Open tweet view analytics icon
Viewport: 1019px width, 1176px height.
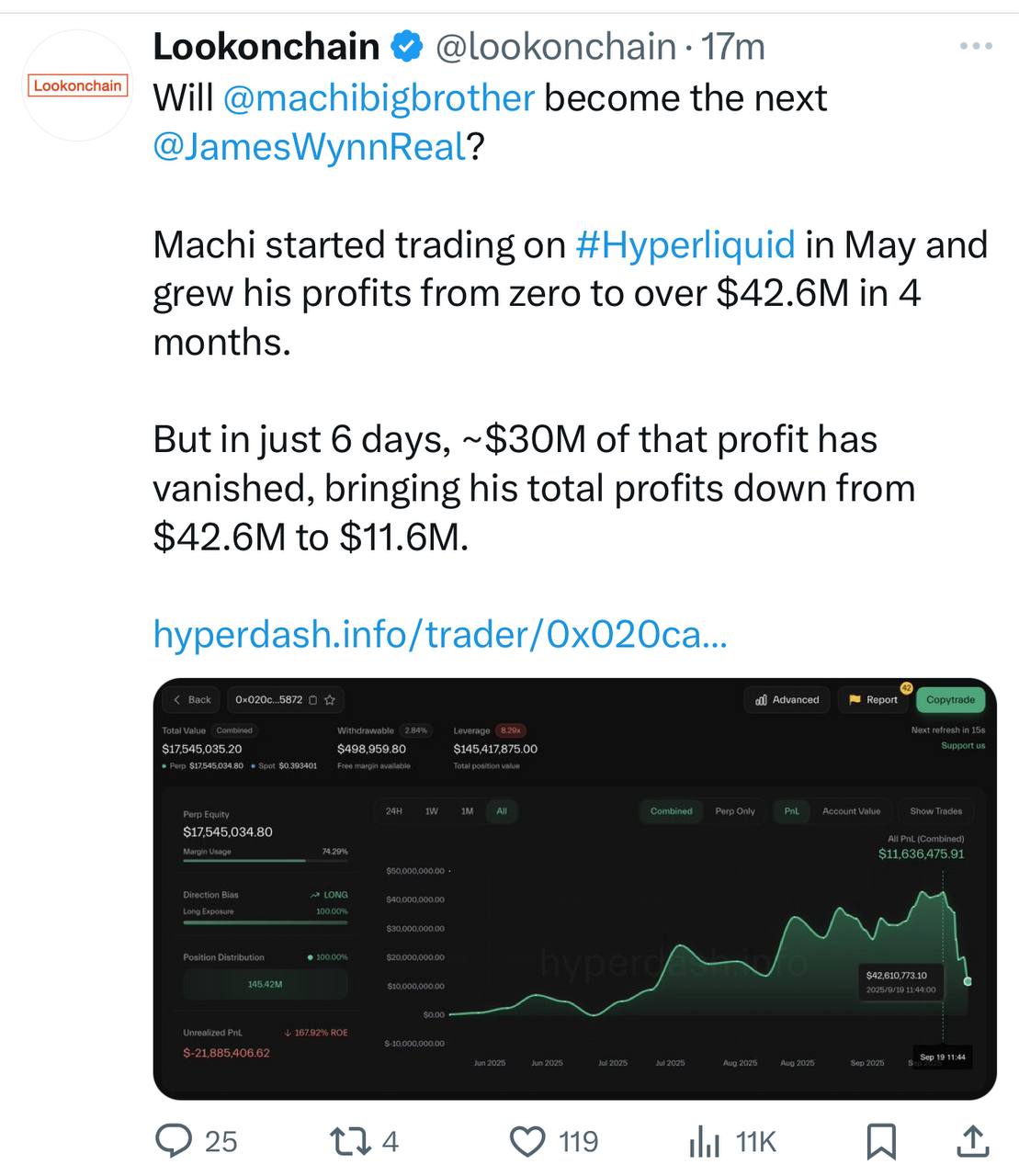[705, 1142]
